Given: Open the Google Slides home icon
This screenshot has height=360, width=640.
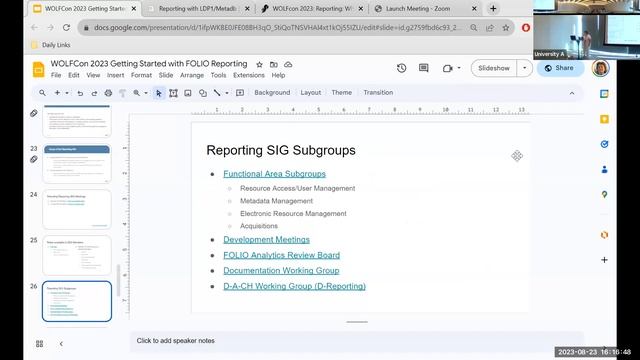Looking at the screenshot, I should click(38, 69).
